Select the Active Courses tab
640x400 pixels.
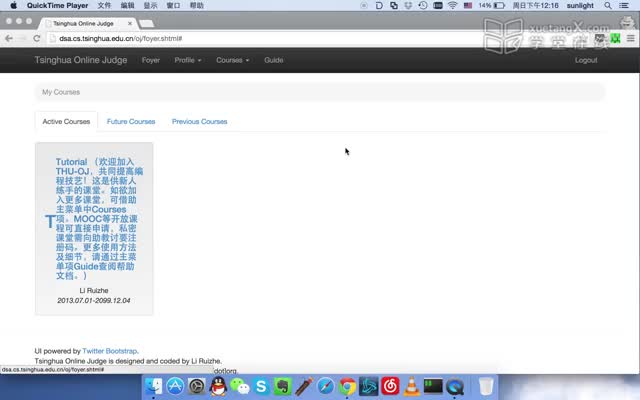coord(66,122)
